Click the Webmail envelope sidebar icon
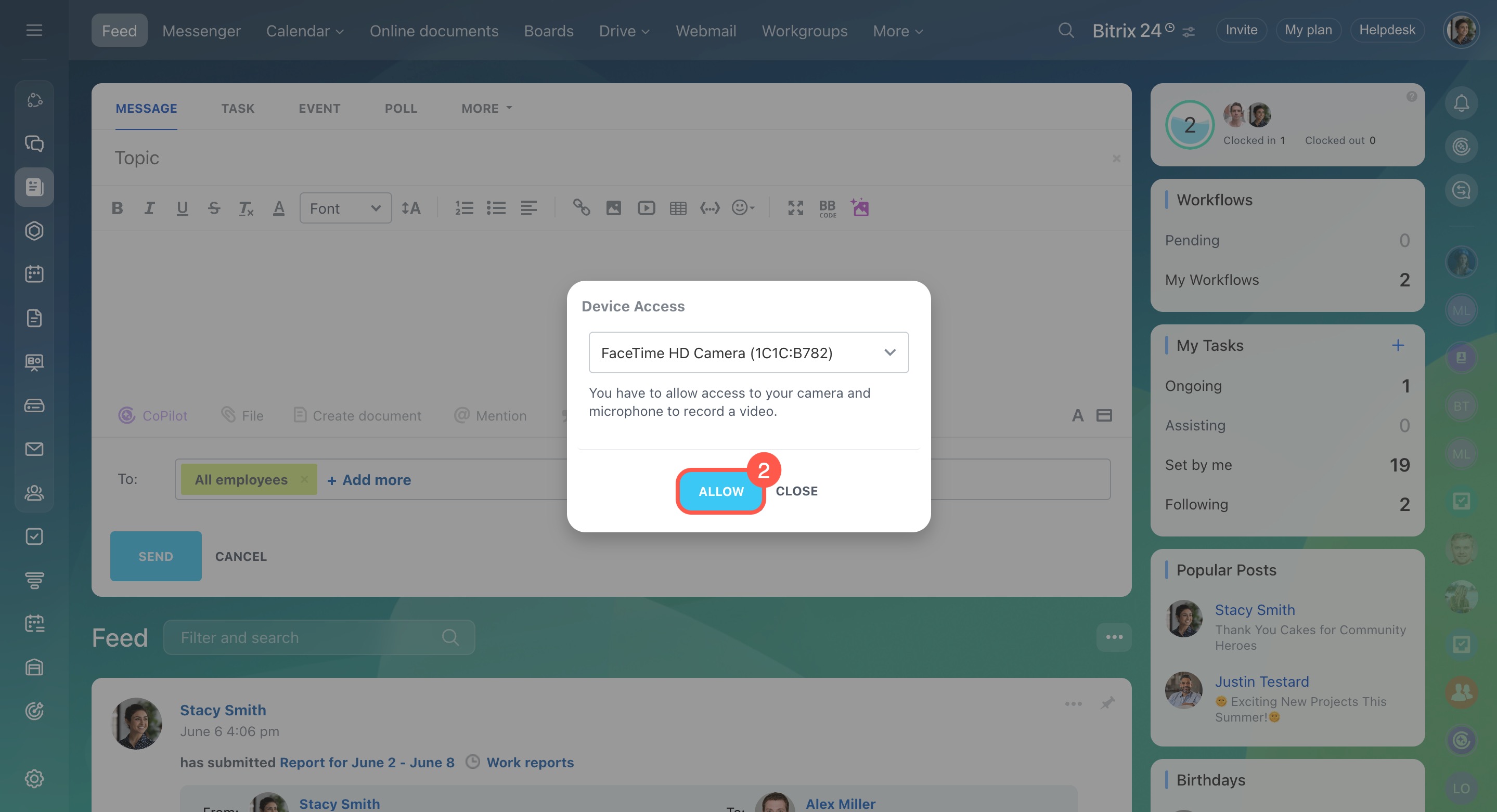The image size is (1497, 812). click(x=34, y=449)
